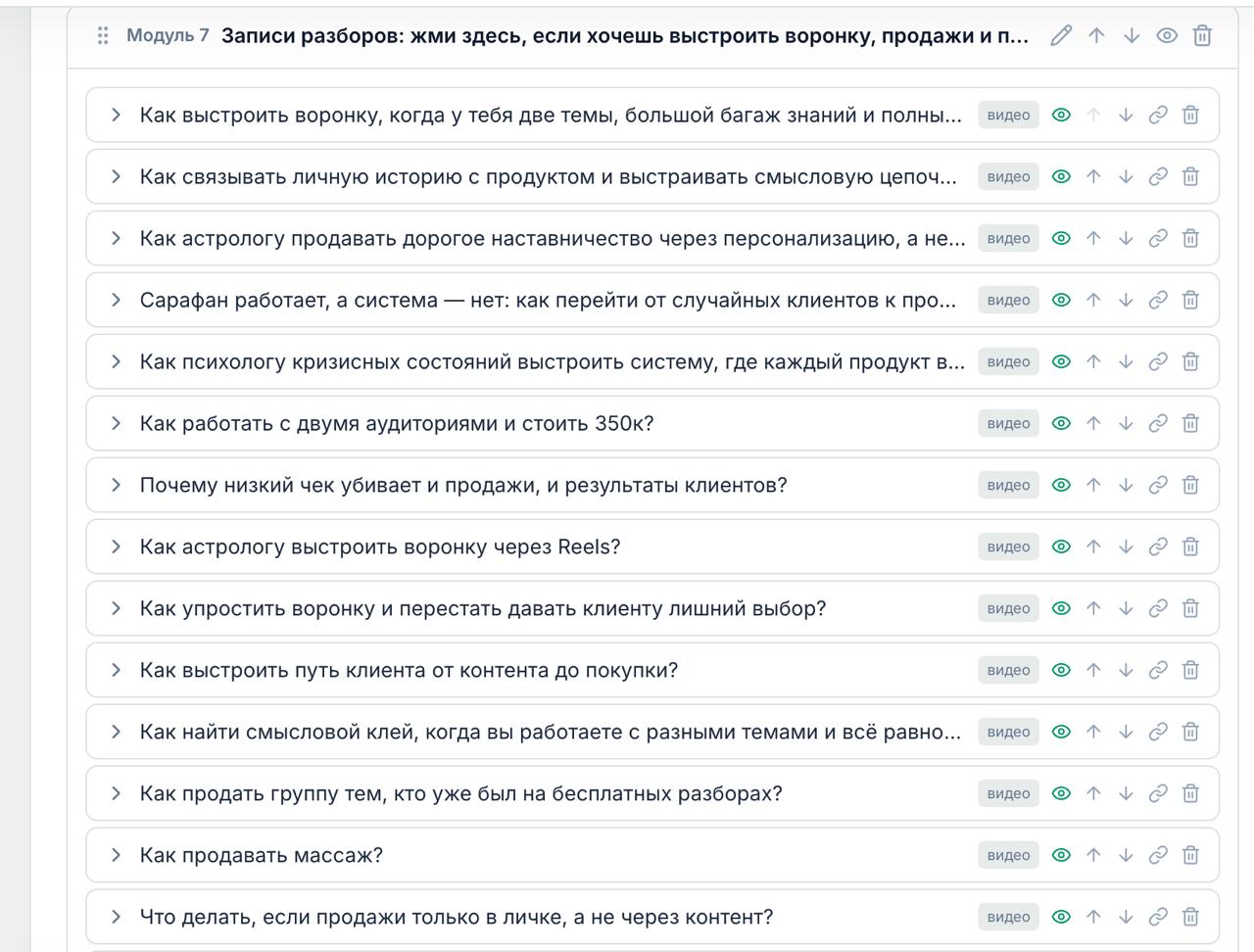Move 'Как работать с двумя аудиториями' lesson up
Image resolution: width=1254 pixels, height=952 pixels.
(1093, 423)
